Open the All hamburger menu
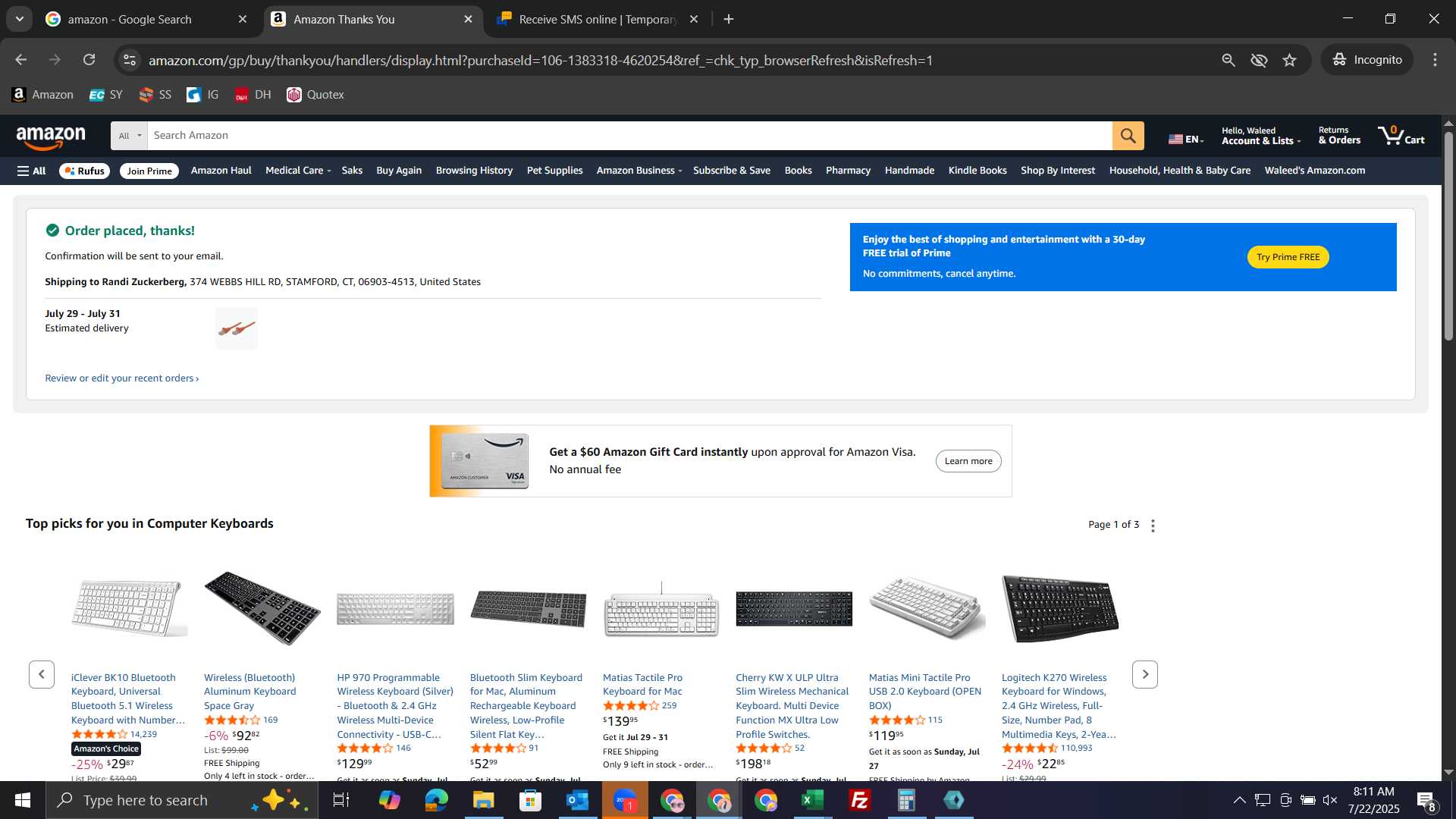Screen dimensions: 1456x819 (x=32, y=171)
